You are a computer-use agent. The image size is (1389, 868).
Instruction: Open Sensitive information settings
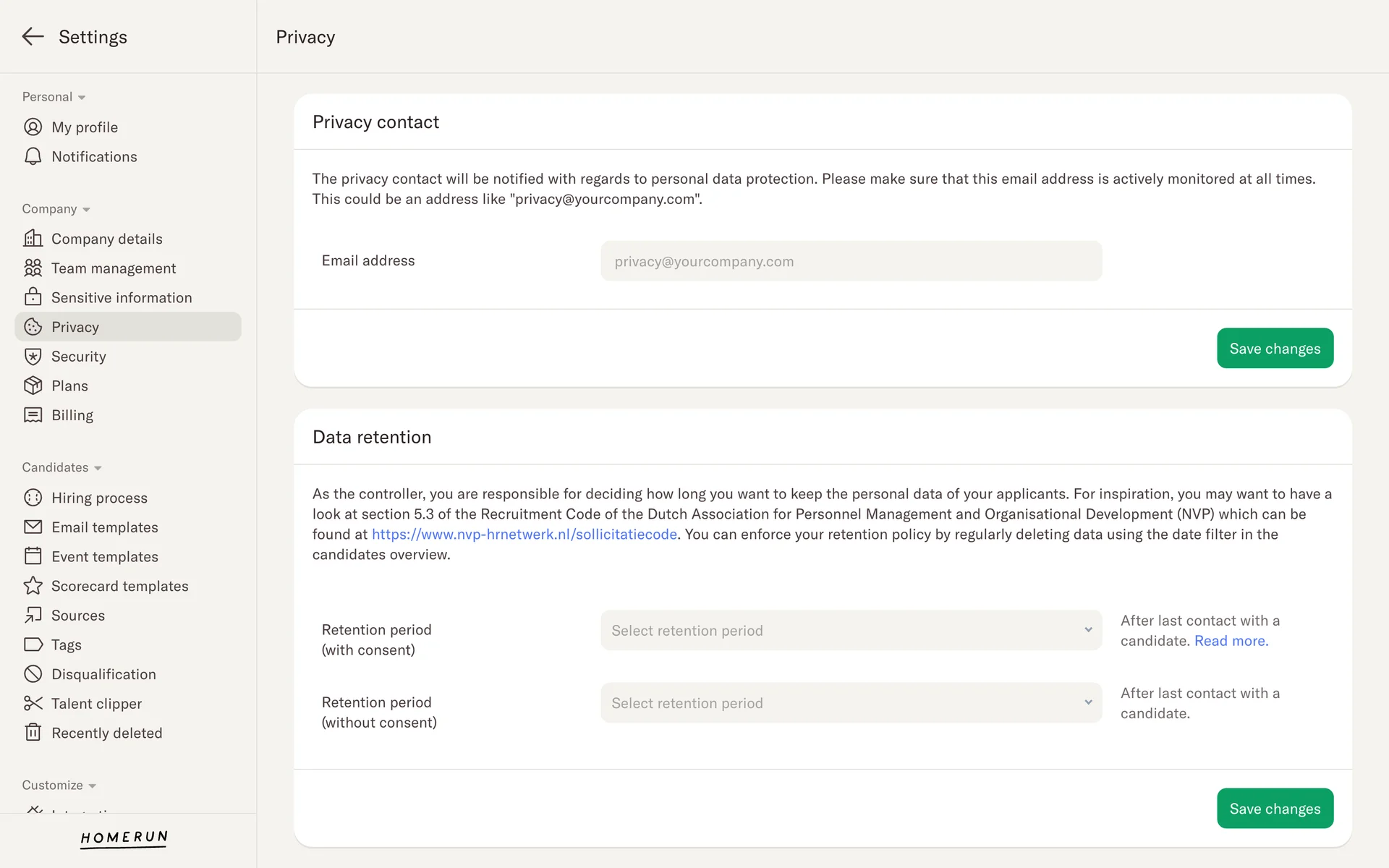122,298
